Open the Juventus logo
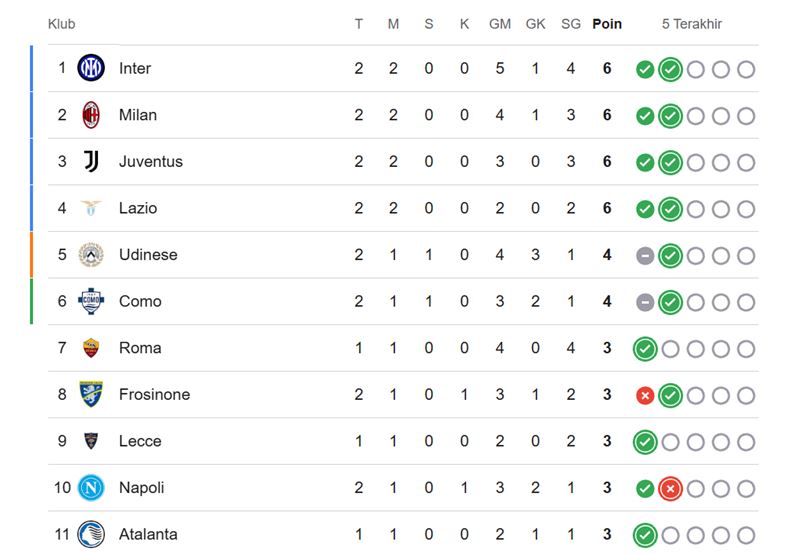The height and width of the screenshot is (554, 803). pos(91,161)
